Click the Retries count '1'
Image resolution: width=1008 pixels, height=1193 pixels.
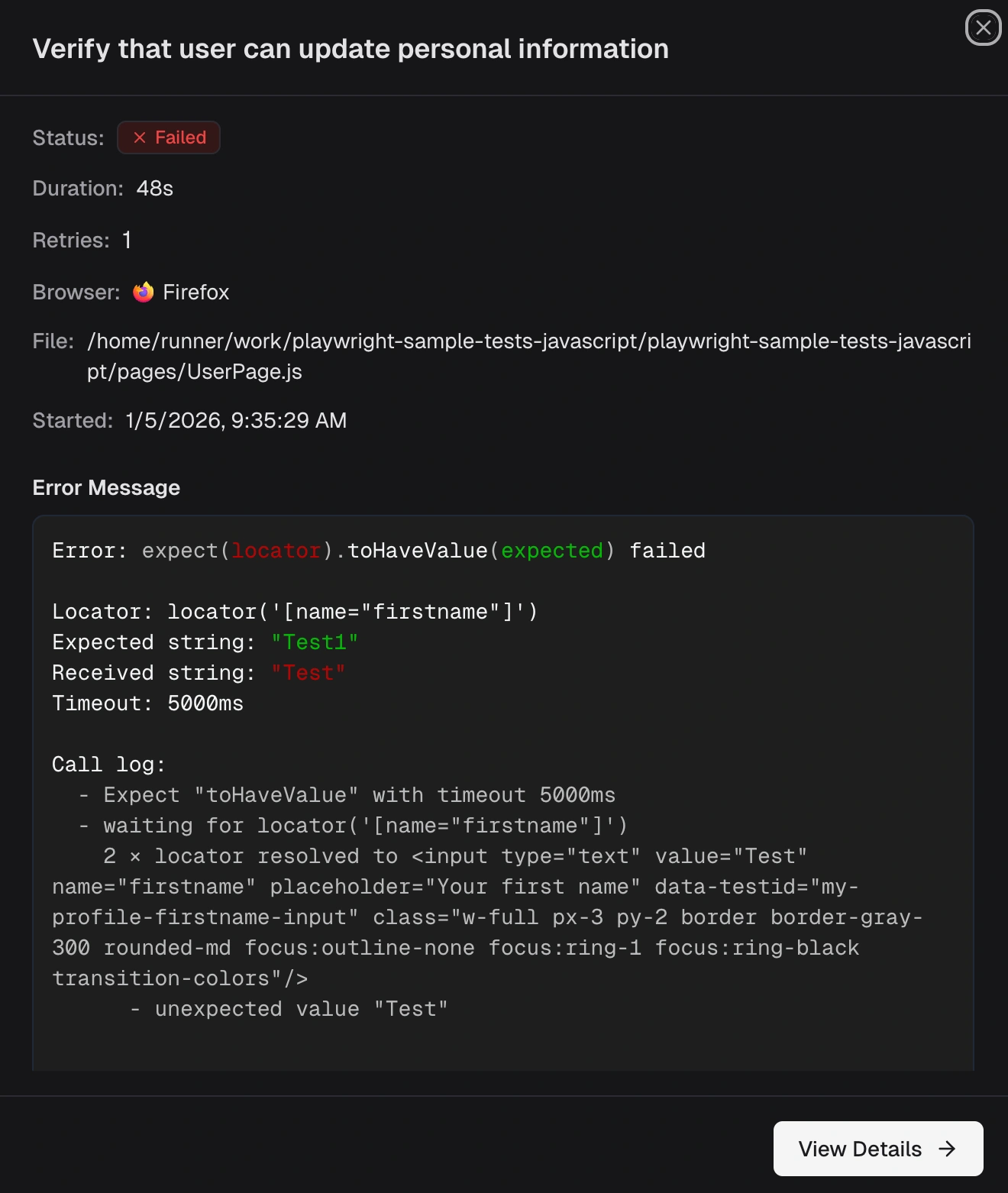[x=127, y=240]
